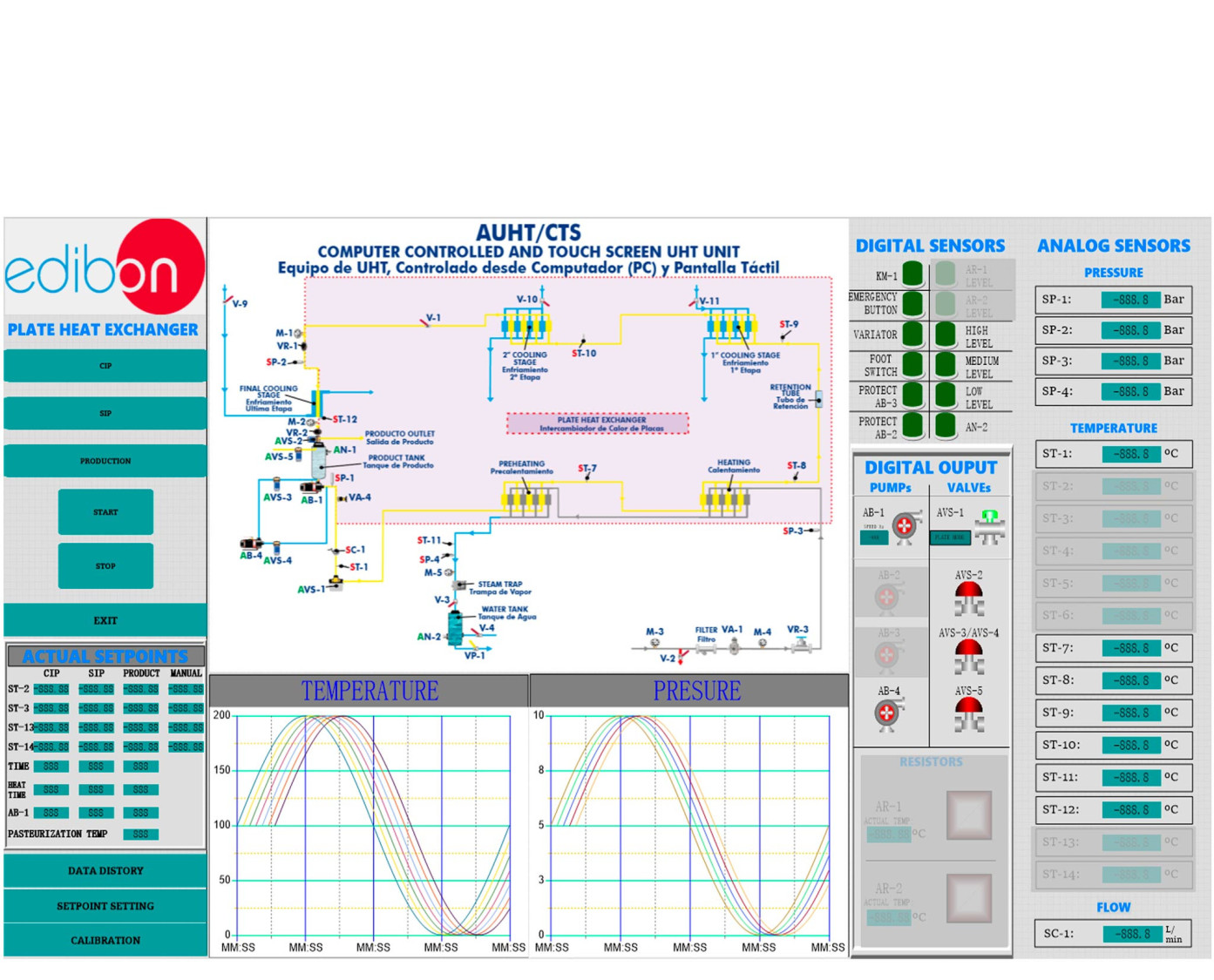Click the Pasteurization Temp value field
The width and height of the screenshot is (1214, 980).
point(140,835)
